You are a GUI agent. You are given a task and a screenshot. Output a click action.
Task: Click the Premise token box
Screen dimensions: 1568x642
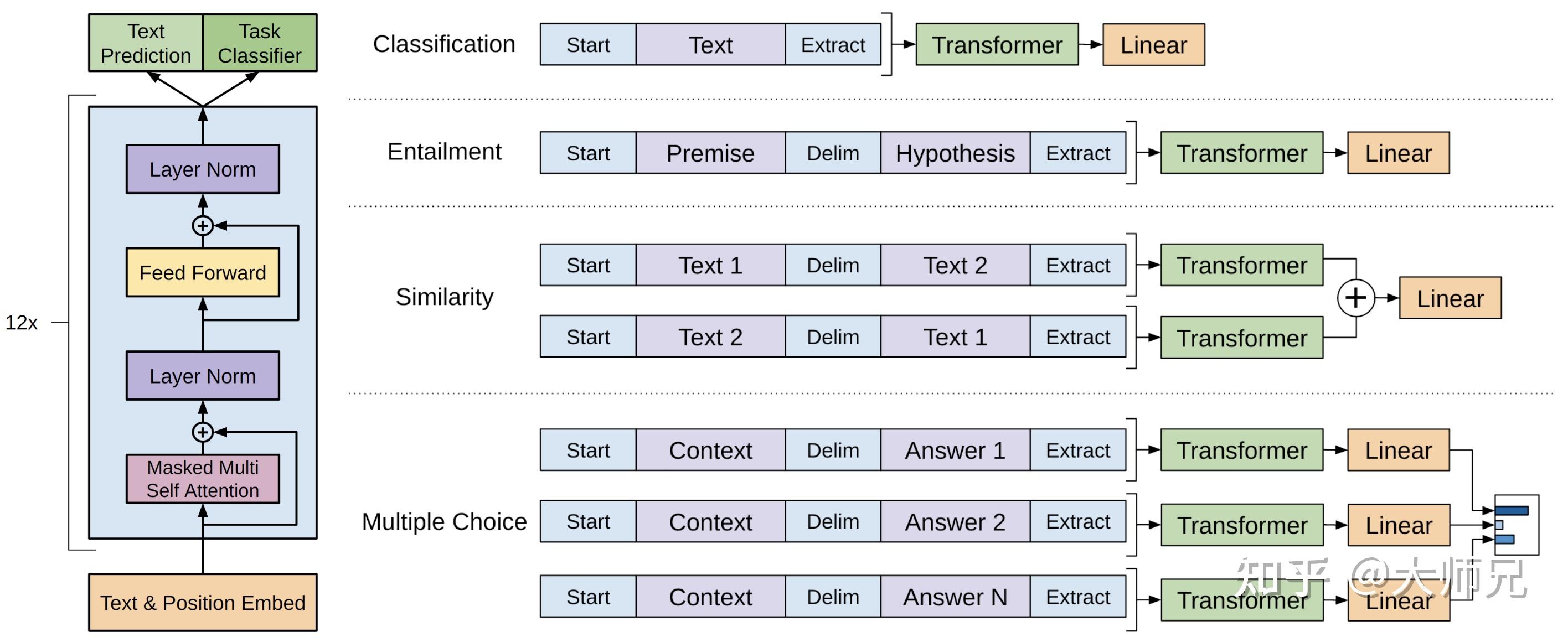710,153
